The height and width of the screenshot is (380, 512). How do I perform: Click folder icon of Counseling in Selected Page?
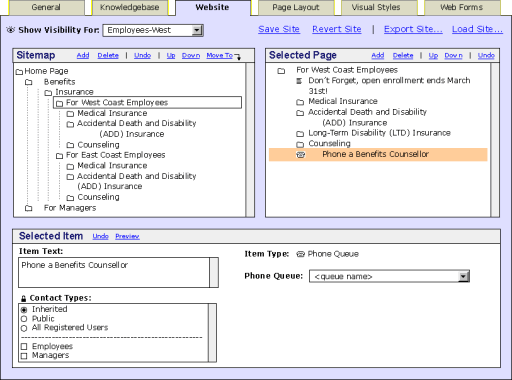coord(300,144)
